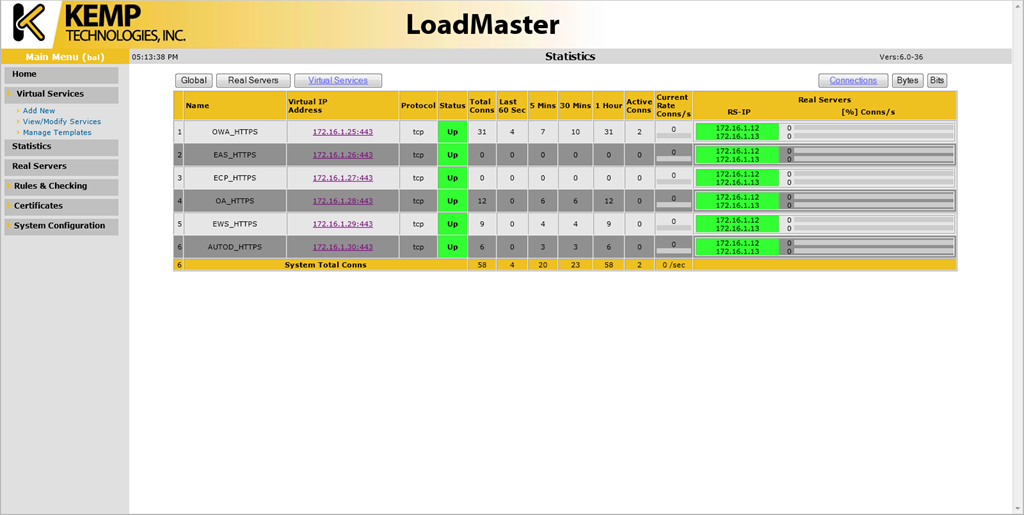Click the EWS_HTTPS service name
The width and height of the screenshot is (1024, 515).
[x=234, y=224]
